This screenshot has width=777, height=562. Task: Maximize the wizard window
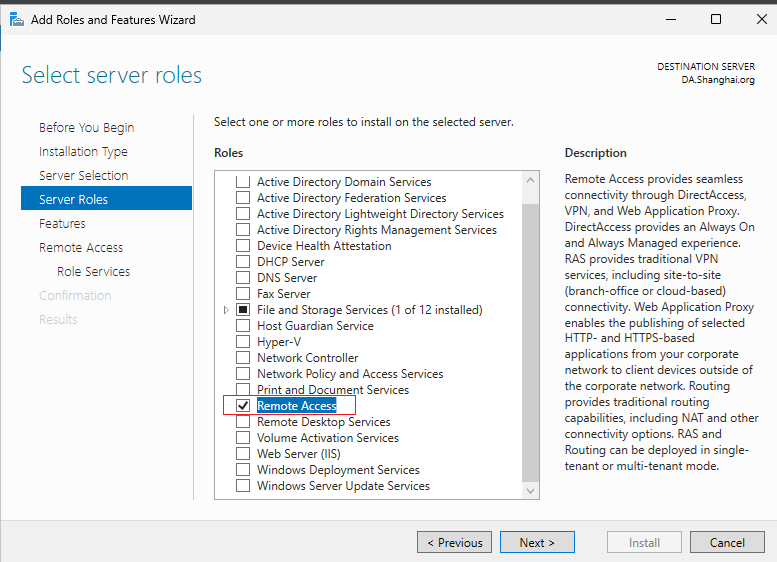point(716,19)
